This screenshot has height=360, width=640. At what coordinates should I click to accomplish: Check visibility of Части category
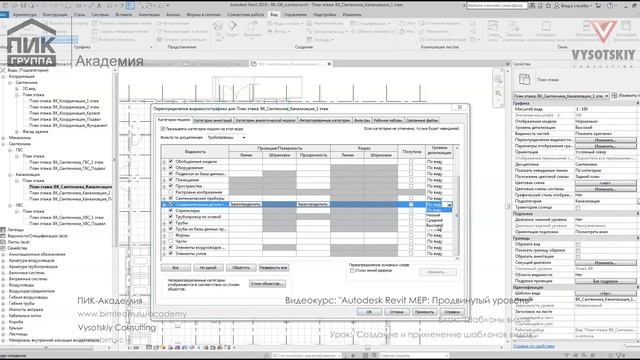point(171,241)
